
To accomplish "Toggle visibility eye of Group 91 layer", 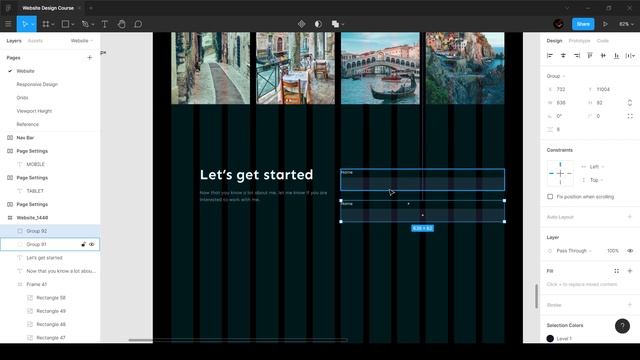I will click(x=92, y=244).
